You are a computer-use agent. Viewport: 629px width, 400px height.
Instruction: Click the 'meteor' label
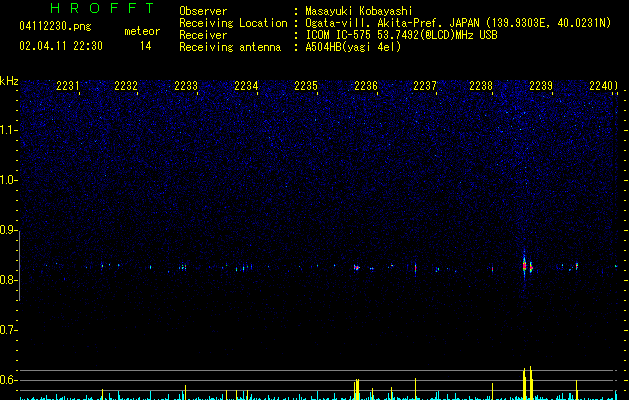[142, 31]
